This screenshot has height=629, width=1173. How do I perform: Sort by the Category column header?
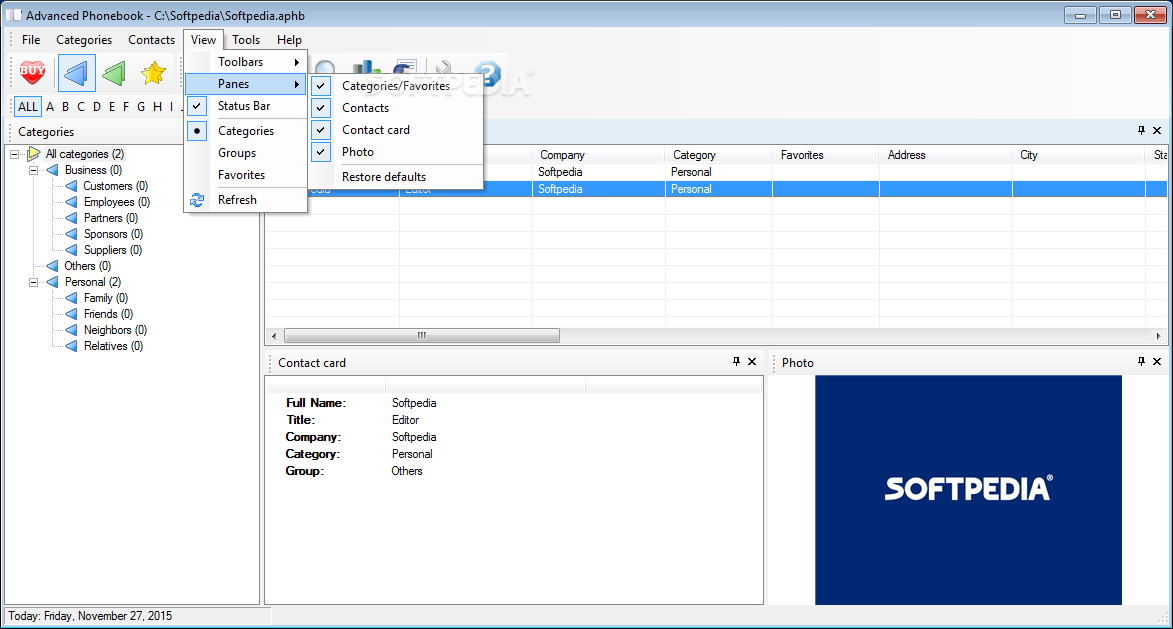(718, 155)
